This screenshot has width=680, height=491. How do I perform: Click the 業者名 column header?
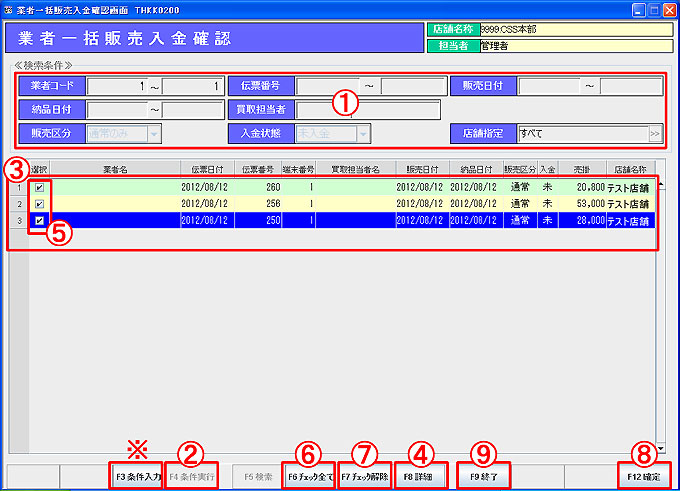click(x=112, y=170)
